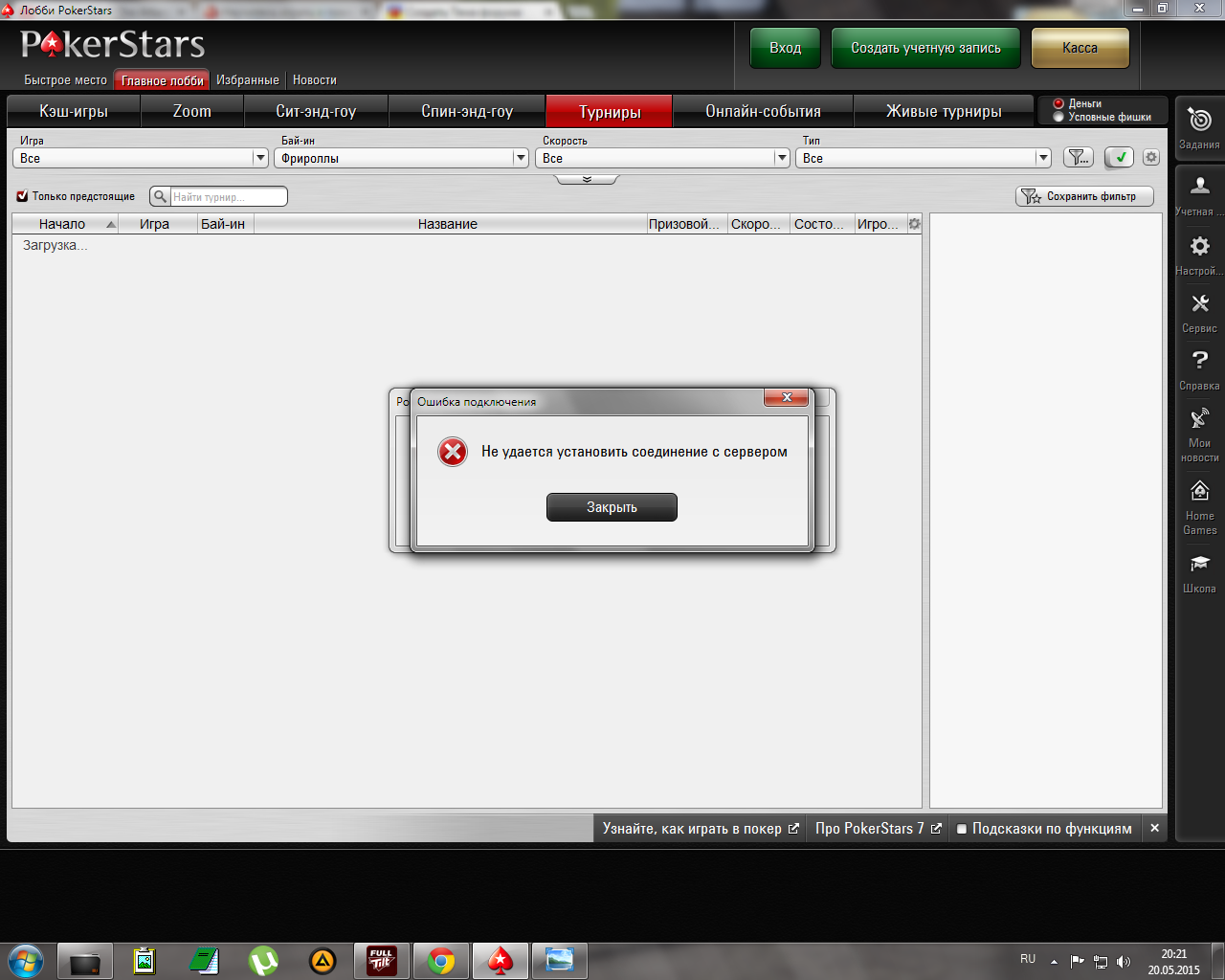The height and width of the screenshot is (980, 1225).
Task: Select the Турниры tab
Action: coord(610,111)
